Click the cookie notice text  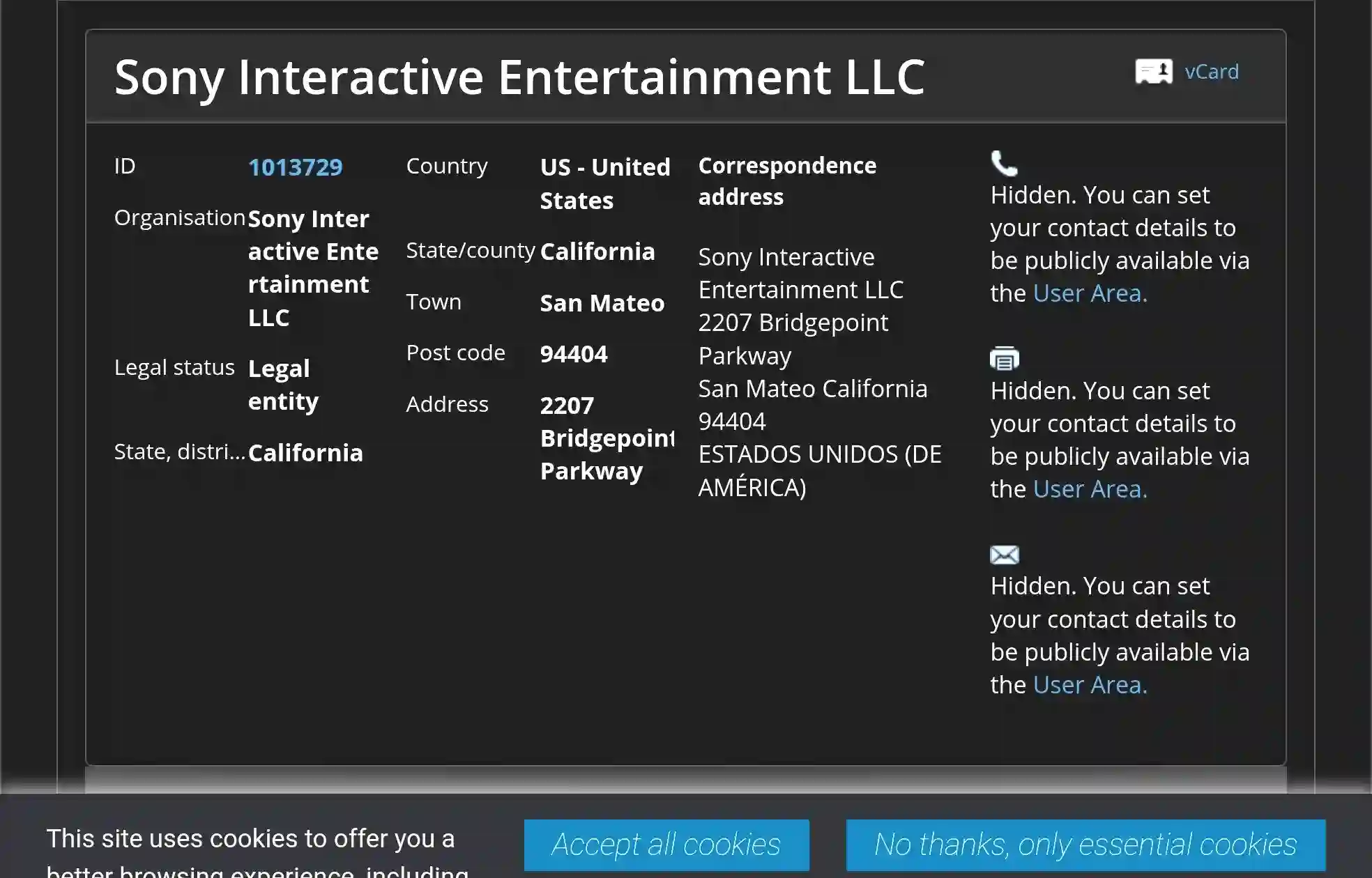(257, 852)
